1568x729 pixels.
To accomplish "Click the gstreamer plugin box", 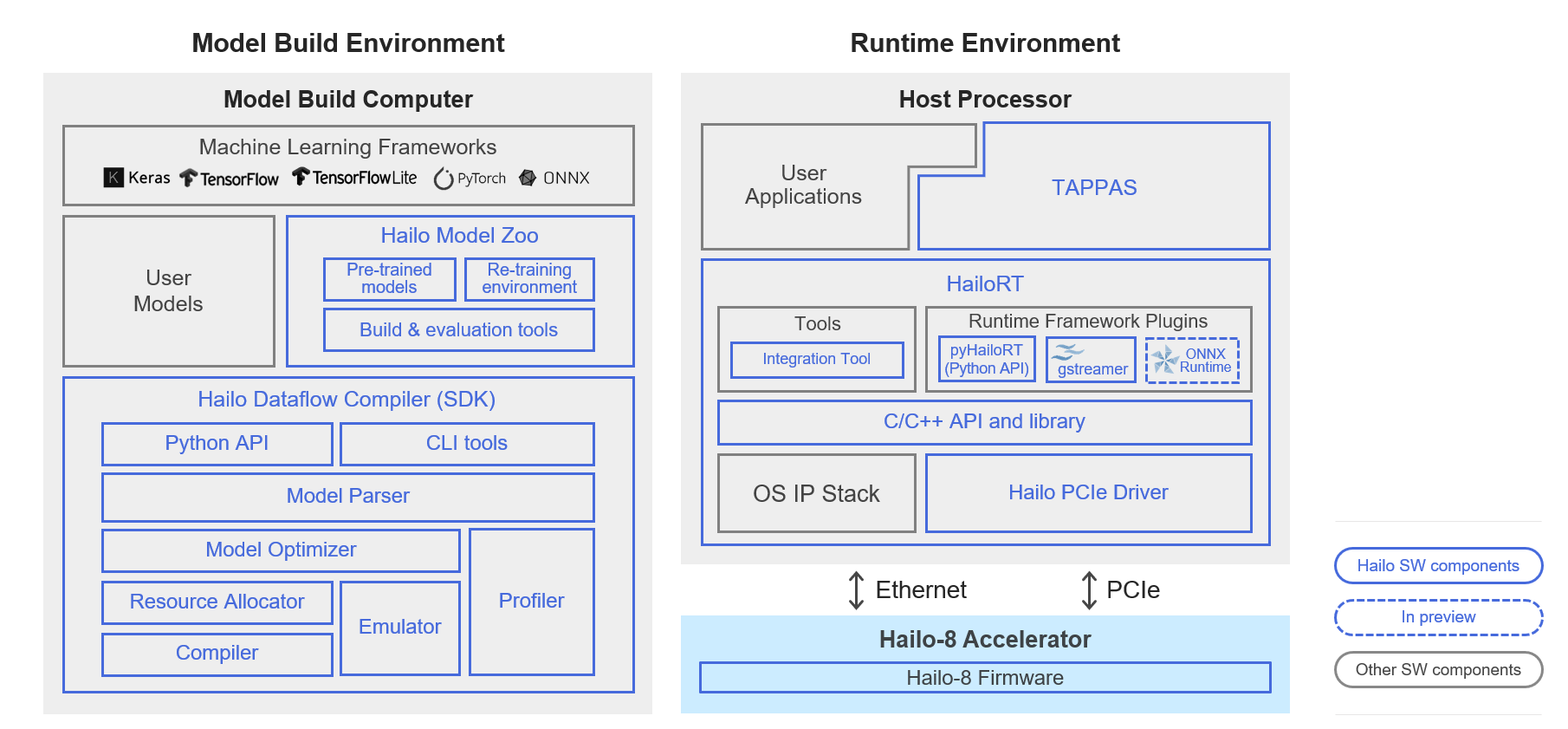I will click(1092, 360).
